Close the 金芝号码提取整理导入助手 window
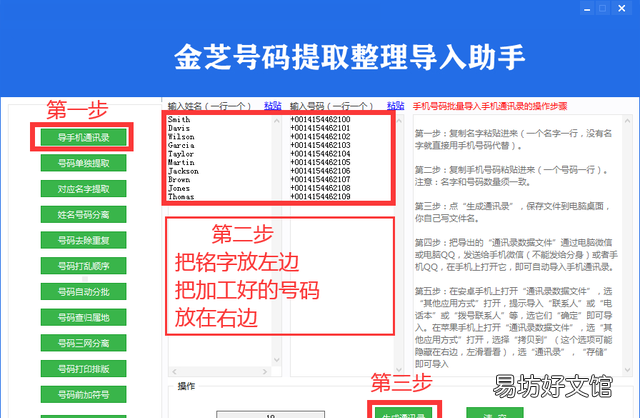Image resolution: width=640 pixels, height=418 pixels. click(x=622, y=8)
